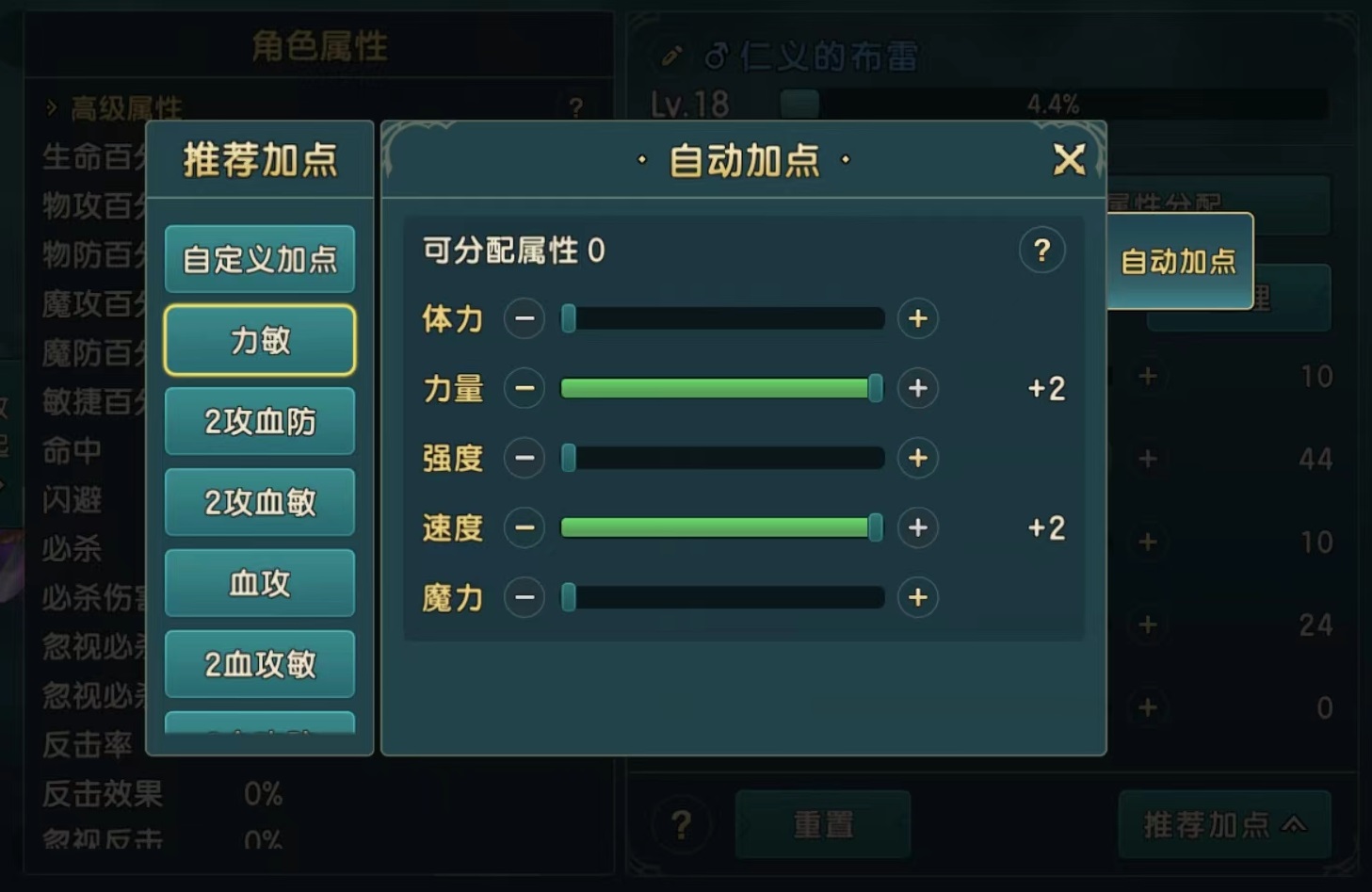
Task: Select the 自定义加点 option
Action: (260, 259)
